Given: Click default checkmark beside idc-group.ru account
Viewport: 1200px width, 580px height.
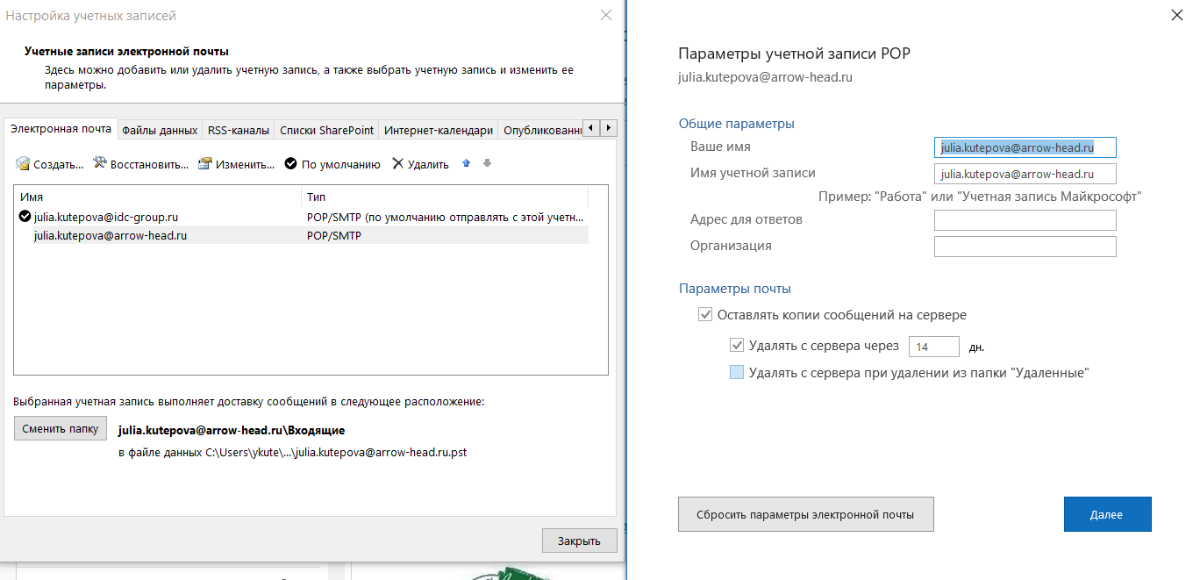Looking at the screenshot, I should pos(25,216).
